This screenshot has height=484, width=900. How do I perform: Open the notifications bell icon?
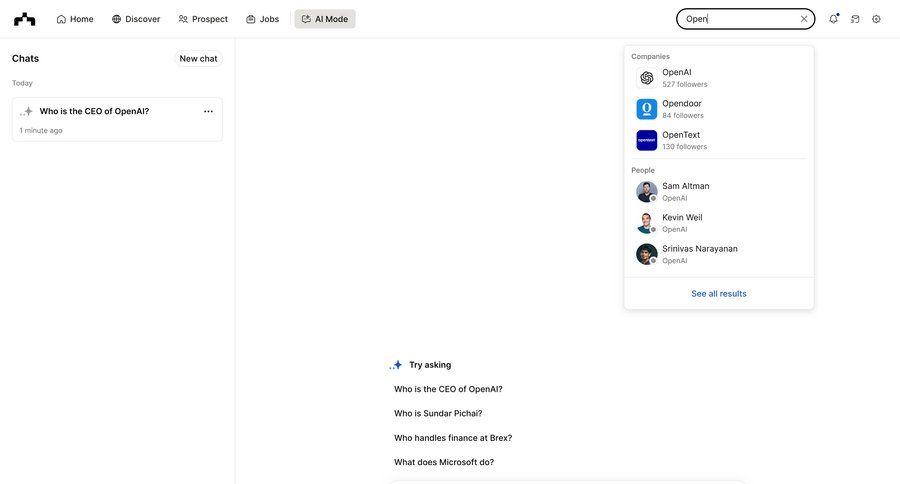click(833, 19)
